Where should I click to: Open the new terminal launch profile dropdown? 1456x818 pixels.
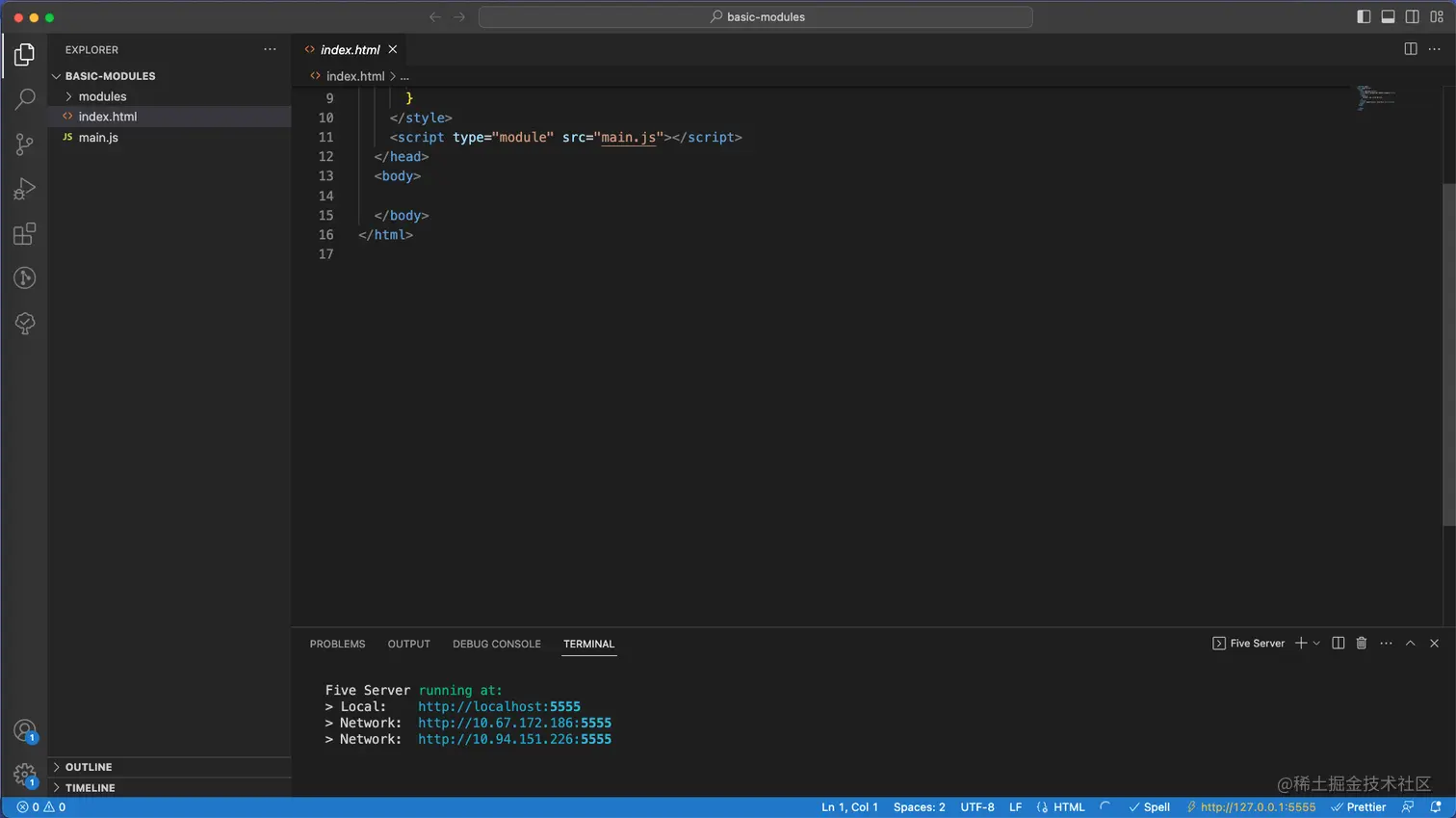coord(1316,644)
